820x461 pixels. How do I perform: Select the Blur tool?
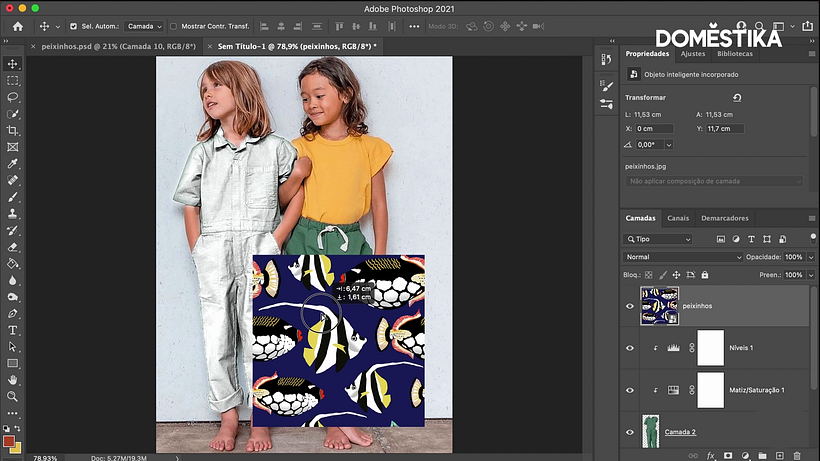(x=13, y=280)
